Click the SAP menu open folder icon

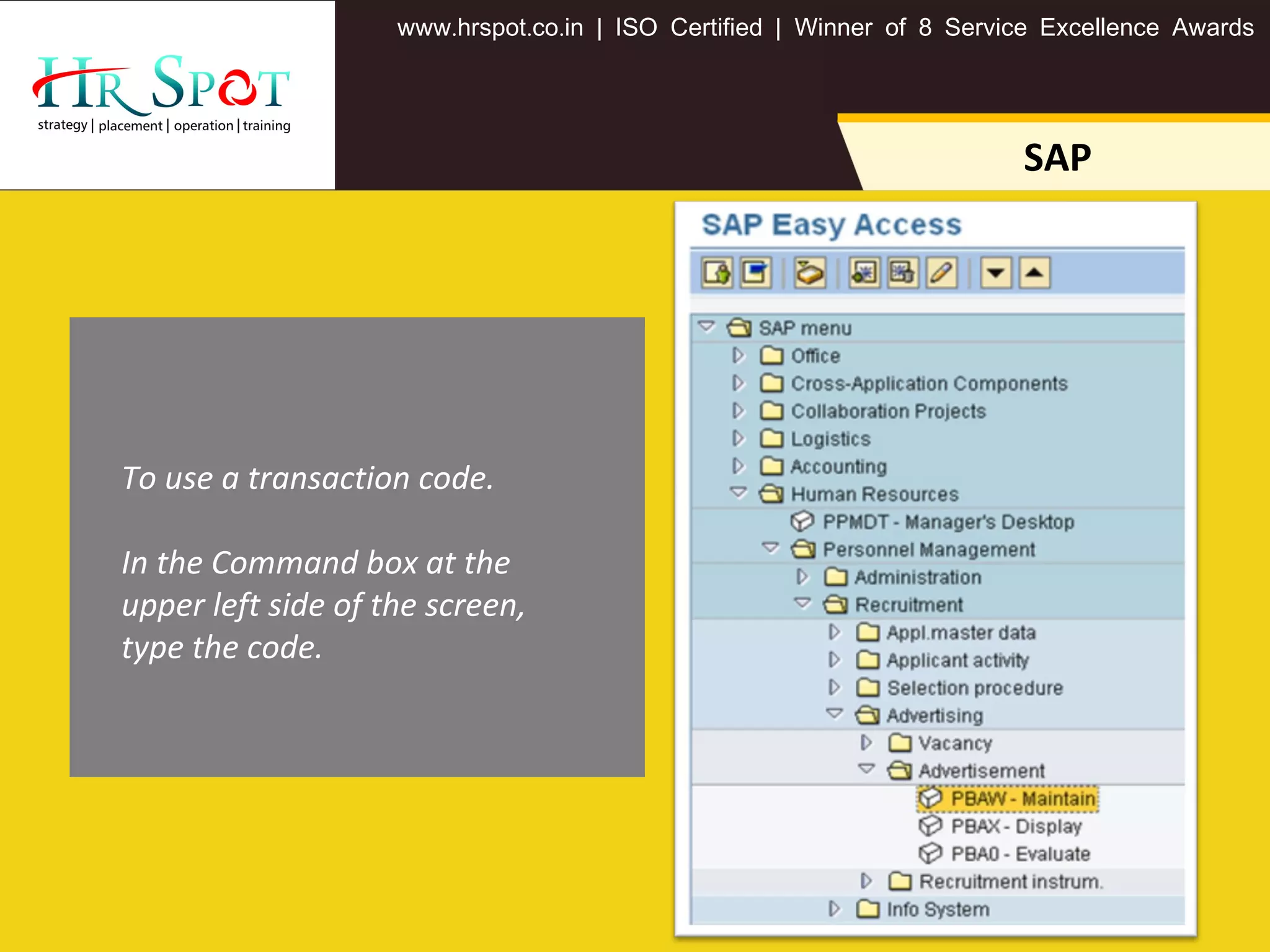pos(739,327)
